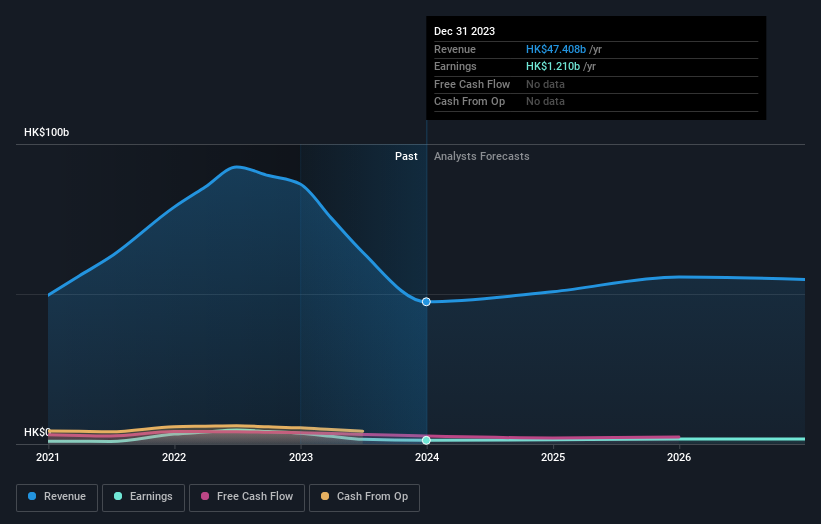Click the 2025 x-axis label

[553, 457]
